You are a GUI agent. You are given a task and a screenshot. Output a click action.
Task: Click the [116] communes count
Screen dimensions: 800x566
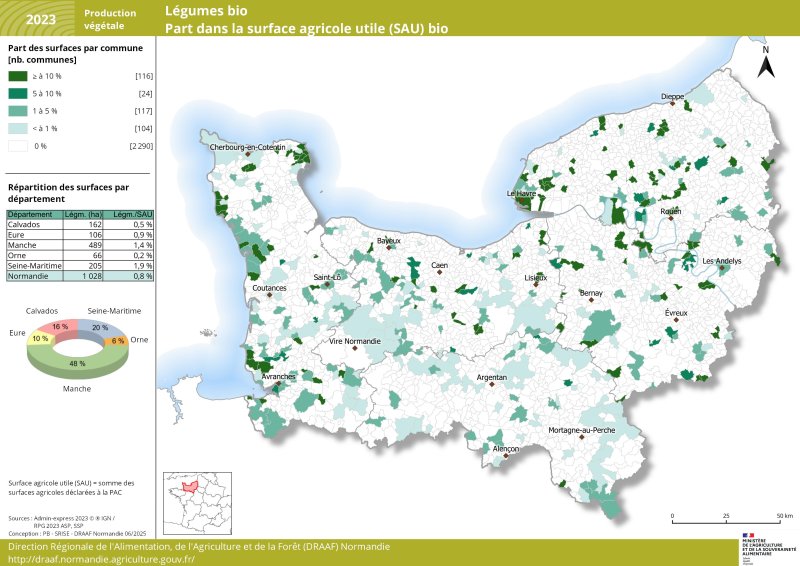coord(144,76)
